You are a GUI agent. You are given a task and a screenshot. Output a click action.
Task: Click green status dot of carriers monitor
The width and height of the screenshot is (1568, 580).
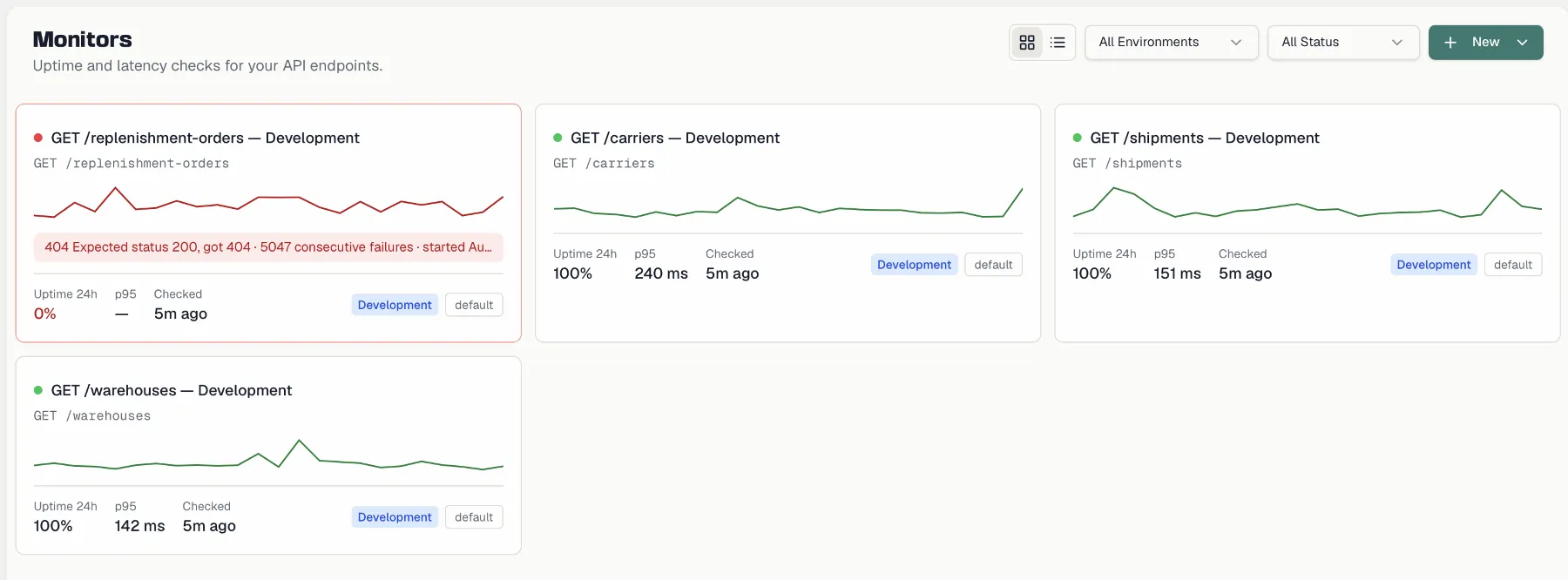558,138
